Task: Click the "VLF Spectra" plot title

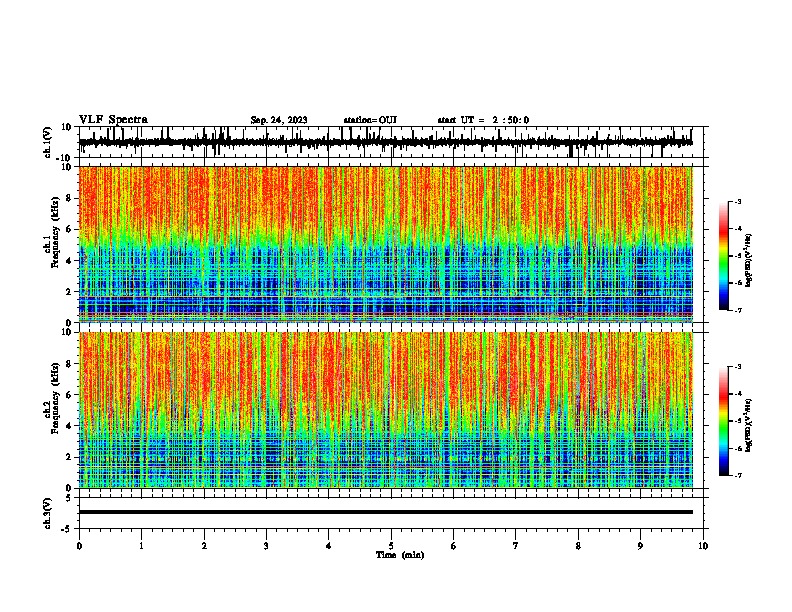Action: [113, 120]
